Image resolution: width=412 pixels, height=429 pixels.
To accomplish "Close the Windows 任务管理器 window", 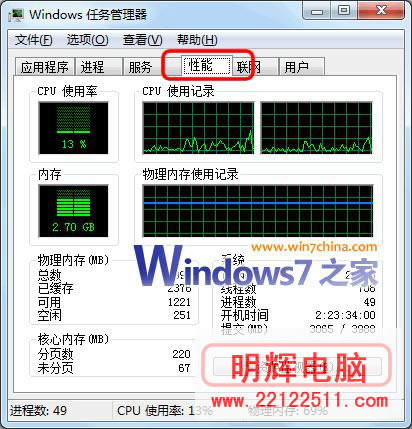I will pos(381,11).
